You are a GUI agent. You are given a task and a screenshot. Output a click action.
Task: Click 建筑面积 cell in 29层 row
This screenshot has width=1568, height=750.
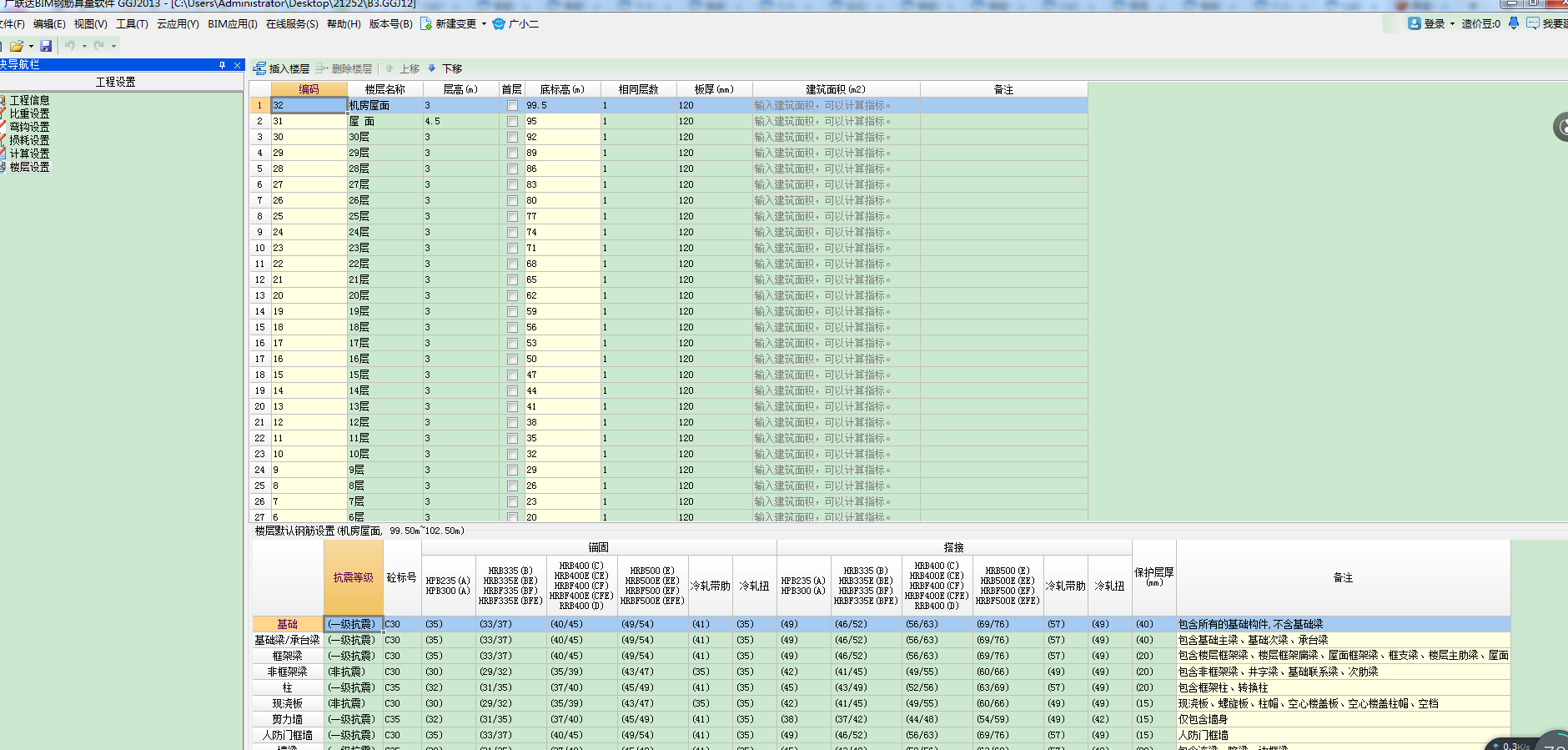836,153
